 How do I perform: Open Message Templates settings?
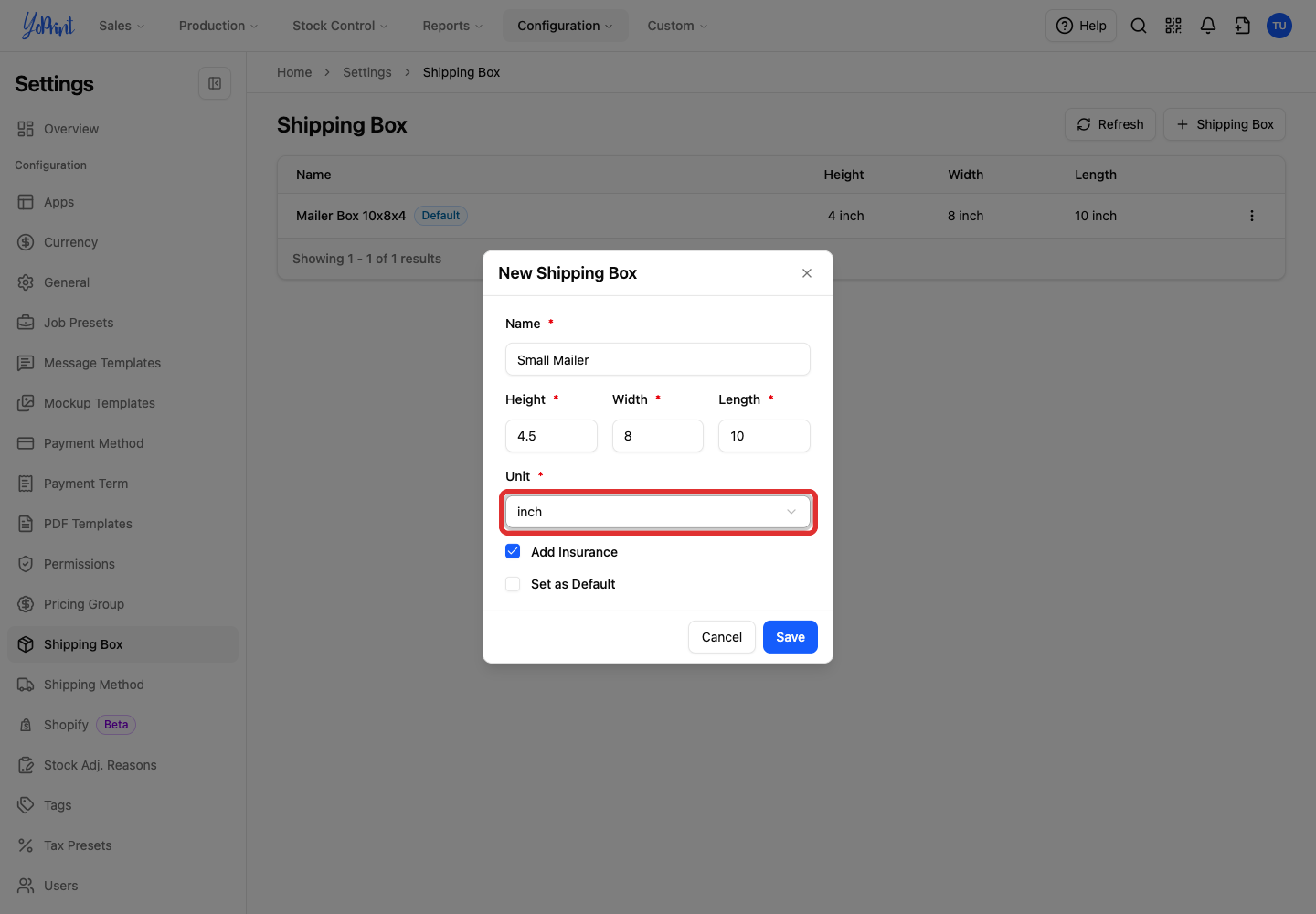coord(122,363)
